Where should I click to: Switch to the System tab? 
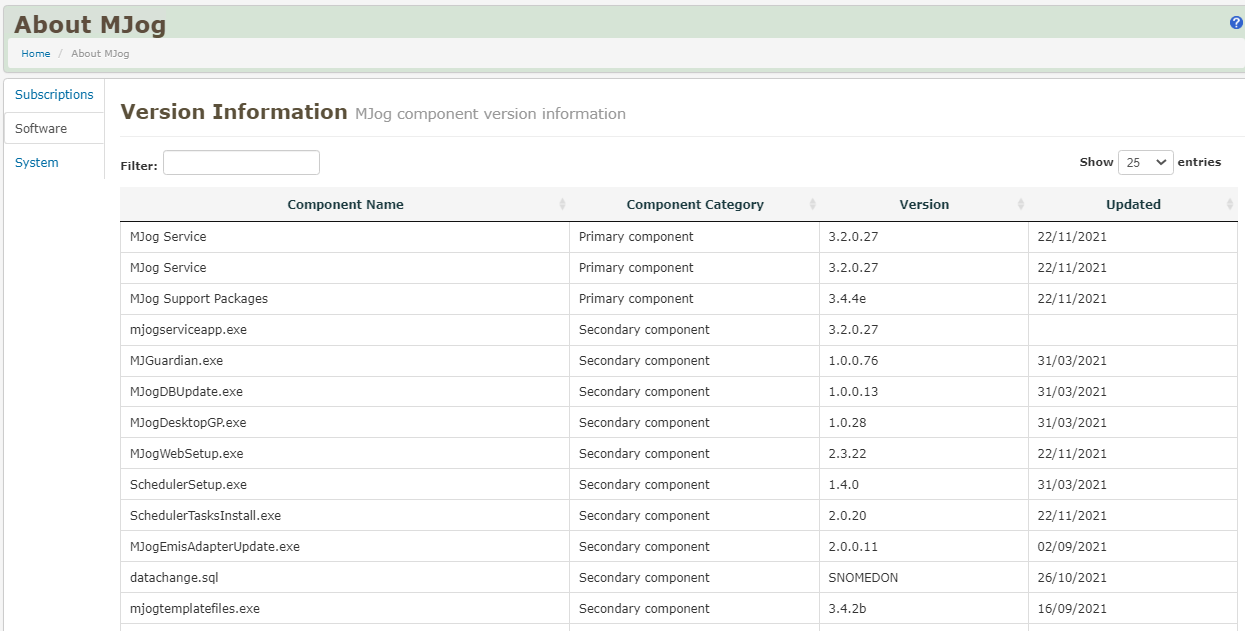37,163
